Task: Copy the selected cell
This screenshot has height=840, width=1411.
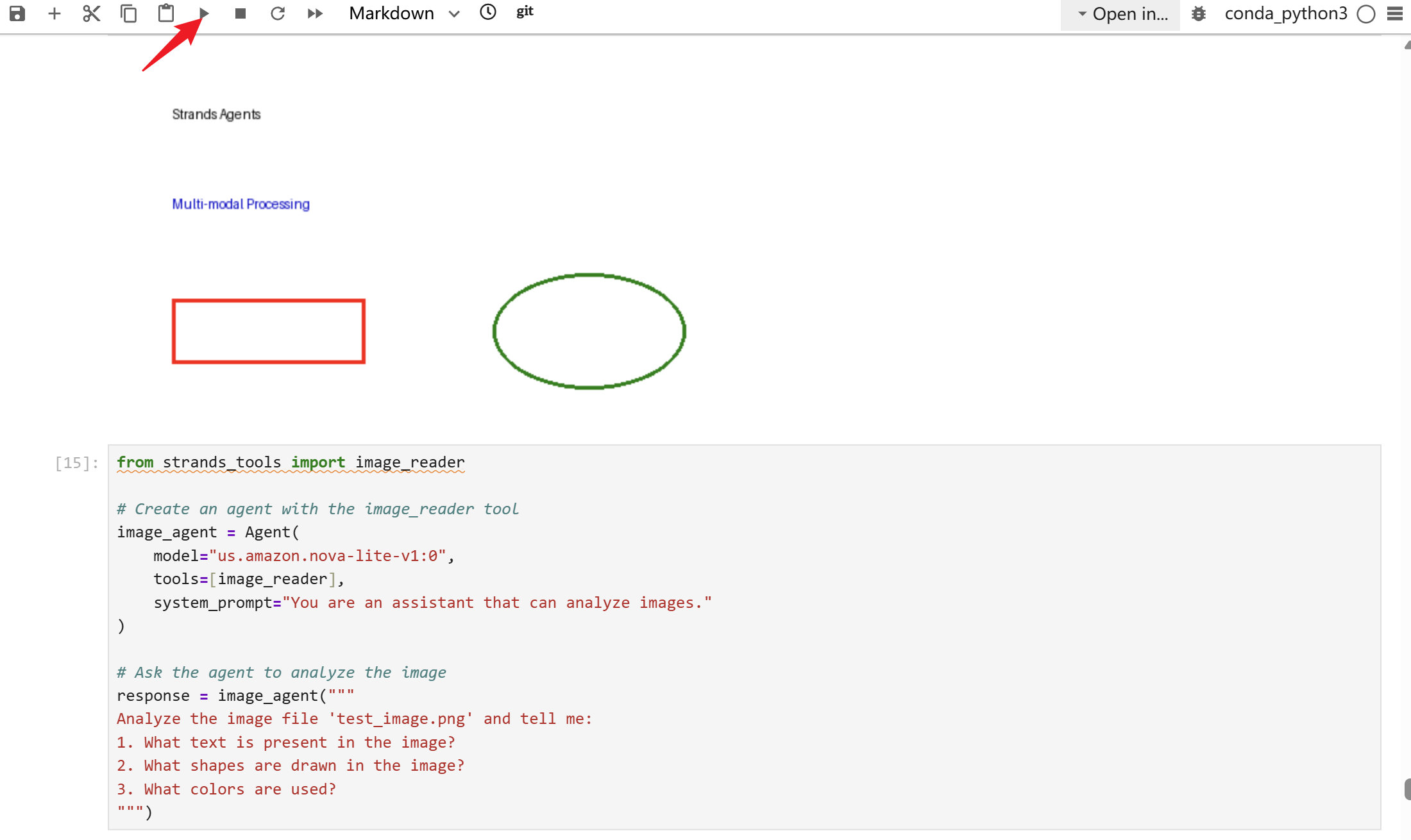Action: tap(129, 13)
